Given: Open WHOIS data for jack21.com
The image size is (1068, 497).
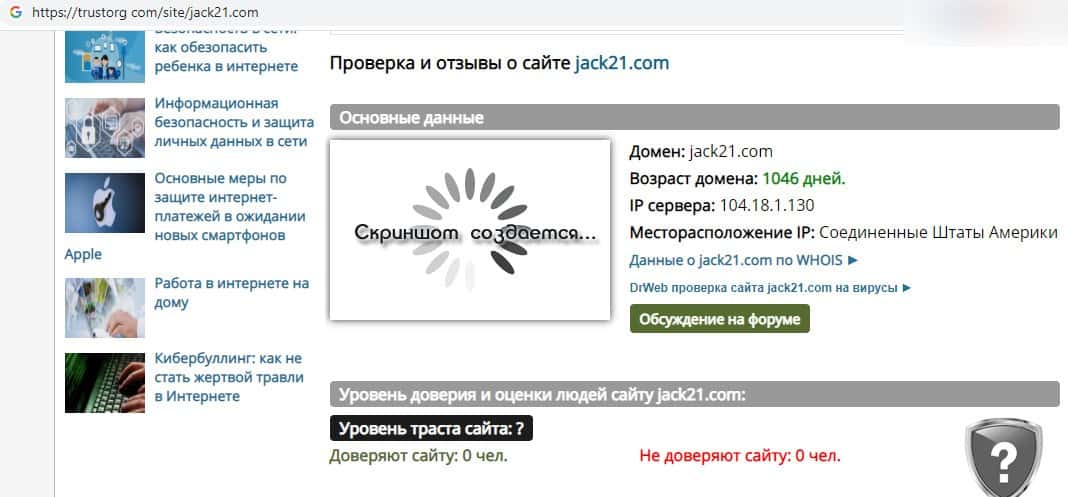Looking at the screenshot, I should click(x=743, y=260).
